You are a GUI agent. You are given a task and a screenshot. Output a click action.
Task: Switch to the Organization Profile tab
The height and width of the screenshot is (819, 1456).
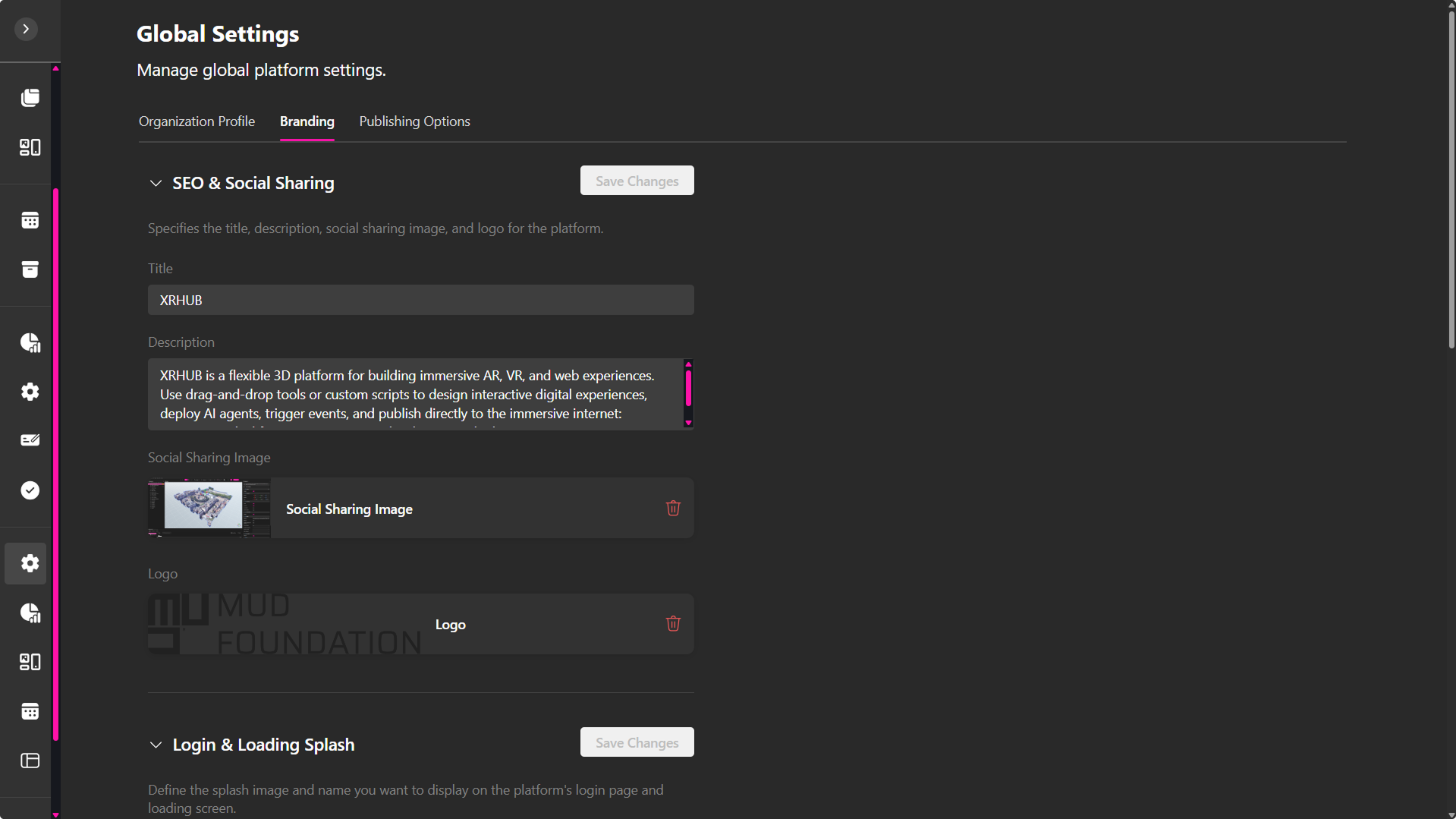(197, 121)
